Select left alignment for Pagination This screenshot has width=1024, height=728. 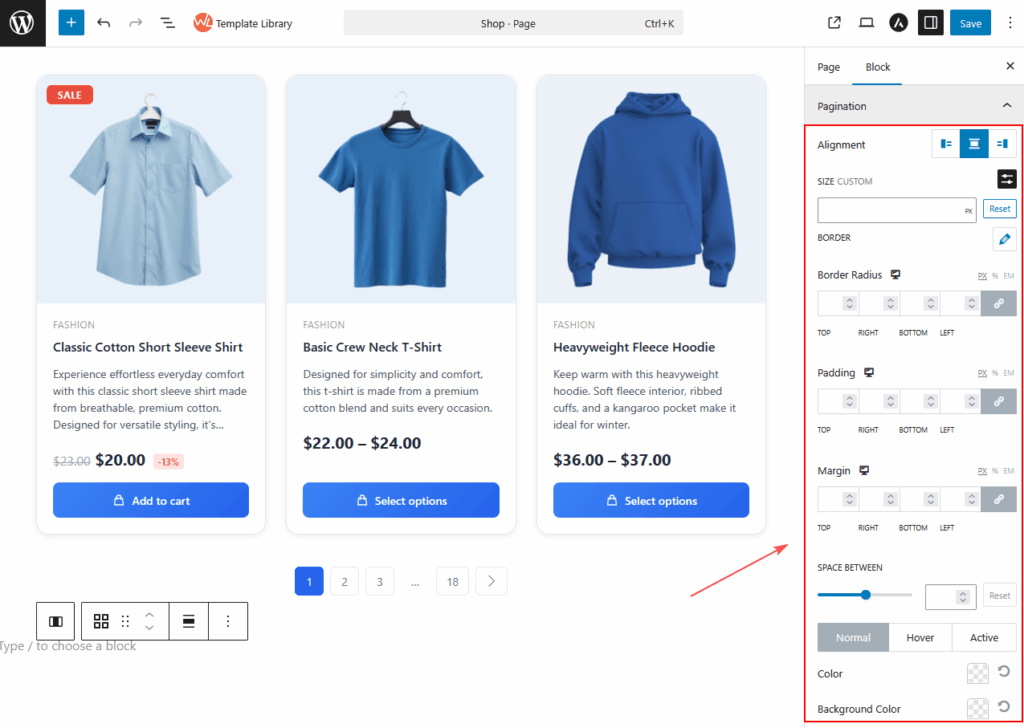tap(944, 143)
